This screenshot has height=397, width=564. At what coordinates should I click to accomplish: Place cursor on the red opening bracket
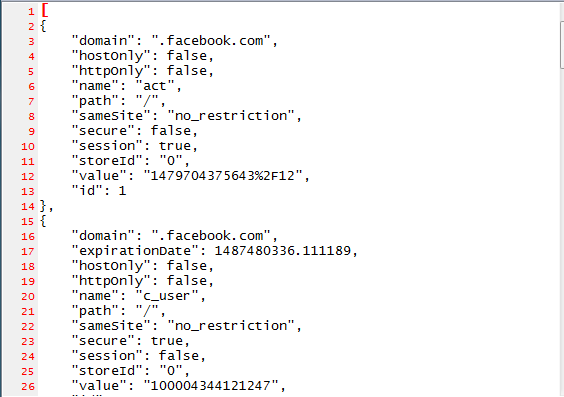[x=45, y=10]
